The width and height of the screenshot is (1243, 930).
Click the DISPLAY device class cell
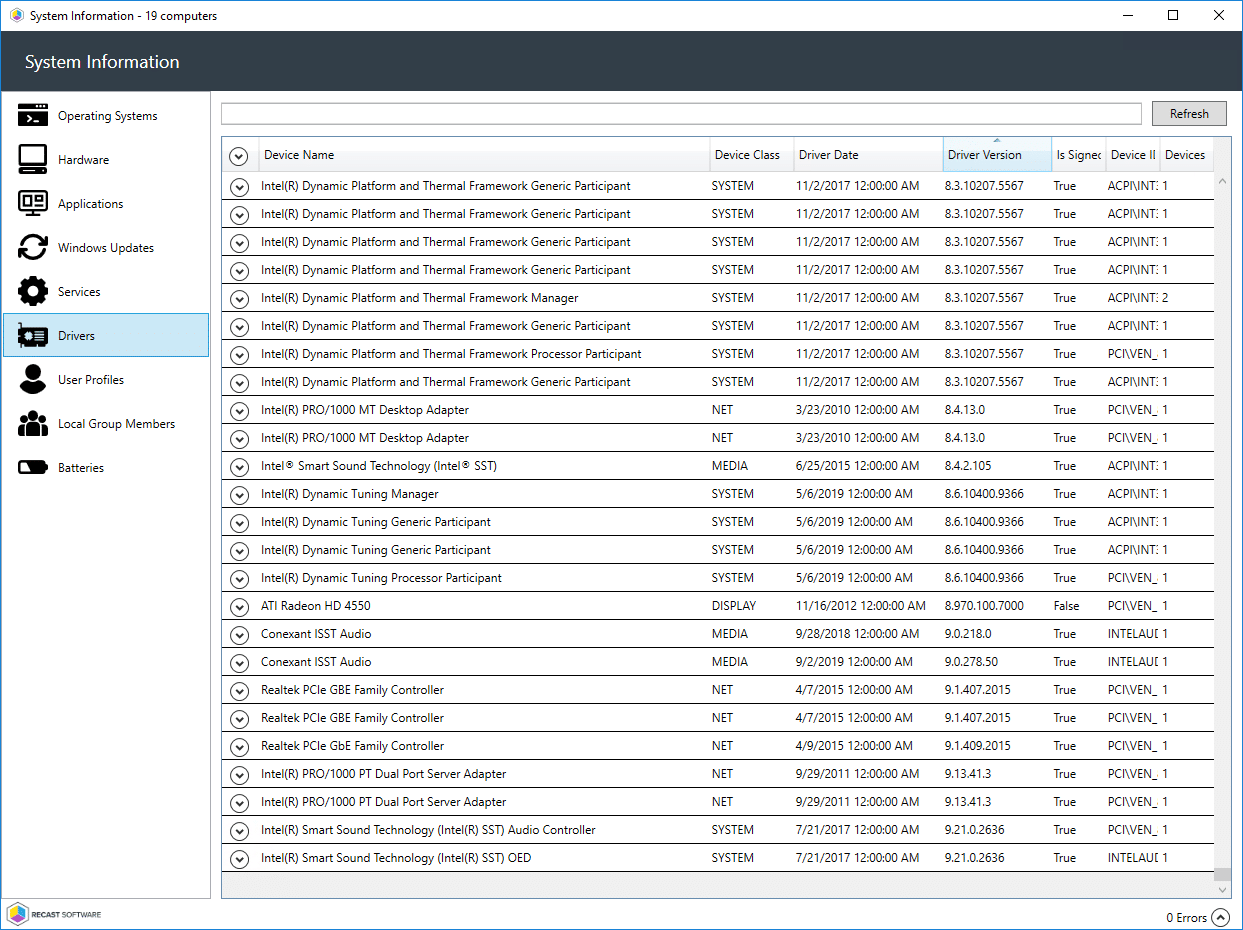click(x=734, y=606)
